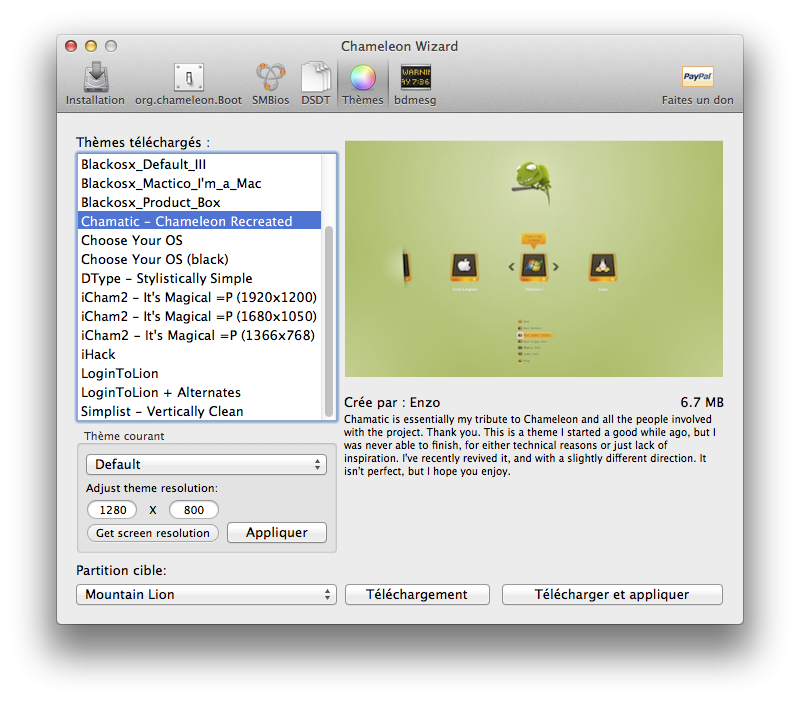
Task: Switch to the SMBios section icon
Action: (x=270, y=78)
